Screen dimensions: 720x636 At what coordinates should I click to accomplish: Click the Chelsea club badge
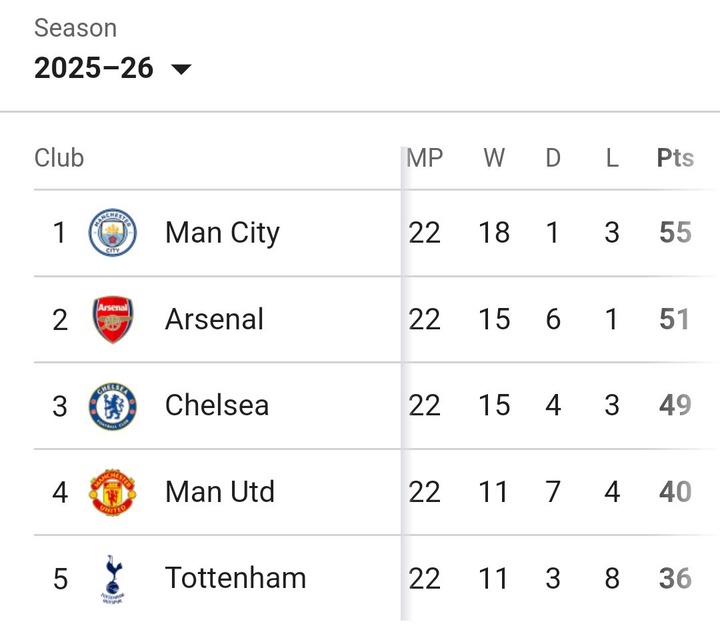tap(112, 406)
